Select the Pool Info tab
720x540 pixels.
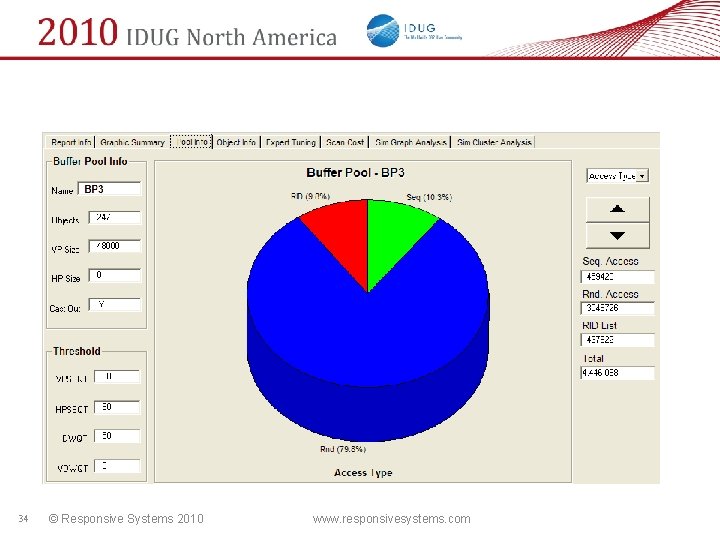point(191,142)
